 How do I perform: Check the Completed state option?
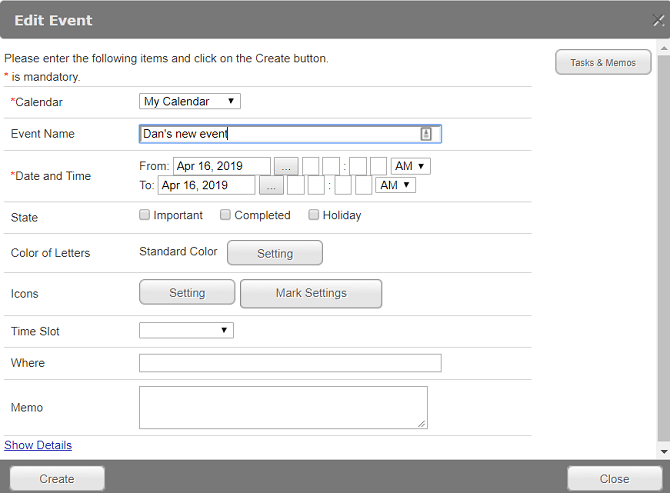[226, 215]
